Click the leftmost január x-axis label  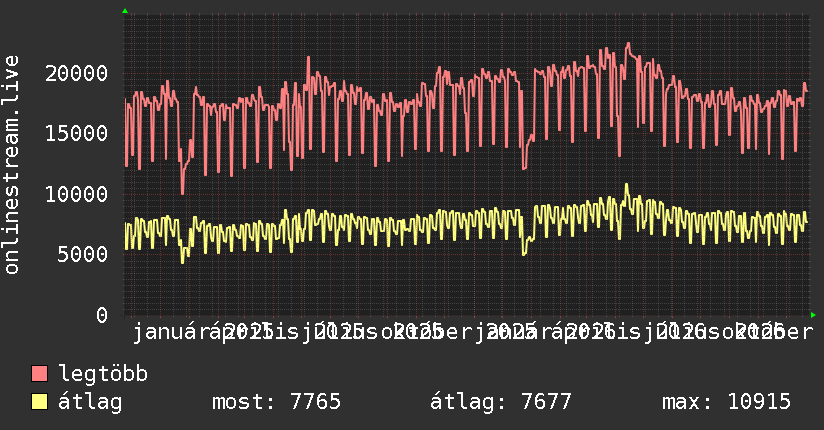point(172,332)
